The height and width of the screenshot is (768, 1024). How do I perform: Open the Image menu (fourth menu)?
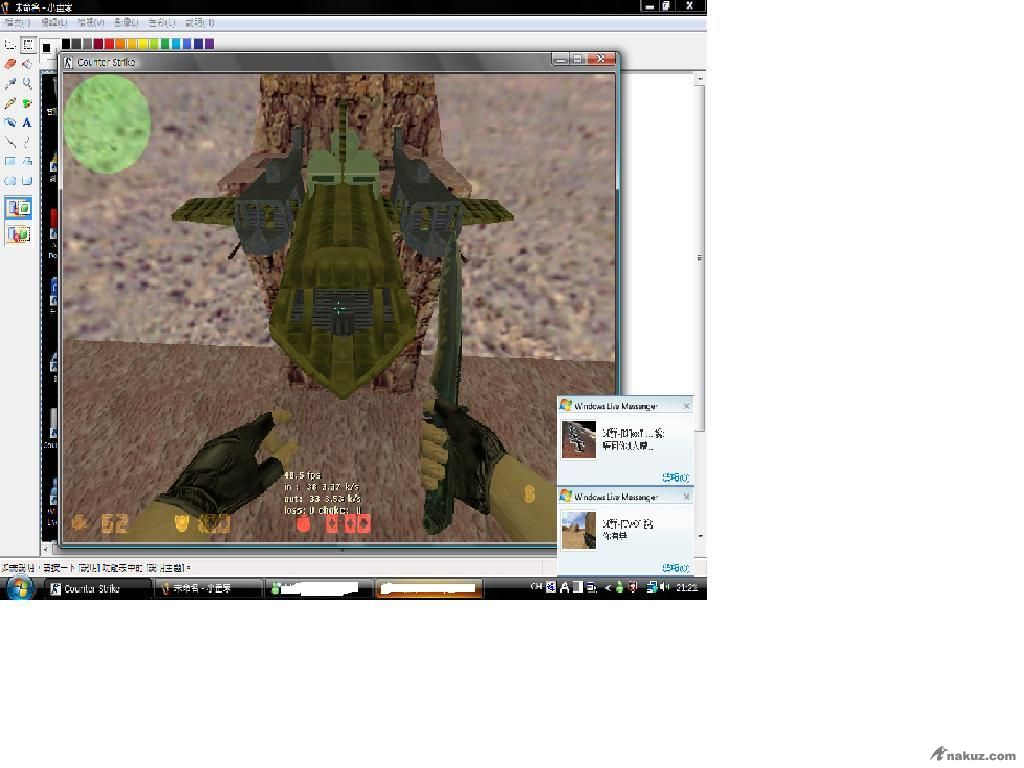pyautogui.click(x=126, y=23)
